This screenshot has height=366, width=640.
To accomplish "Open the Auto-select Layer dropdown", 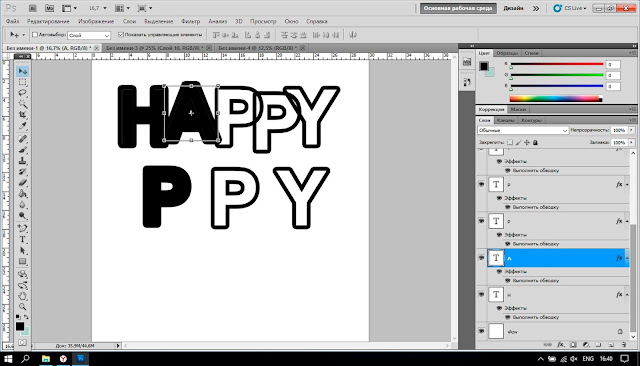I will click(x=89, y=35).
